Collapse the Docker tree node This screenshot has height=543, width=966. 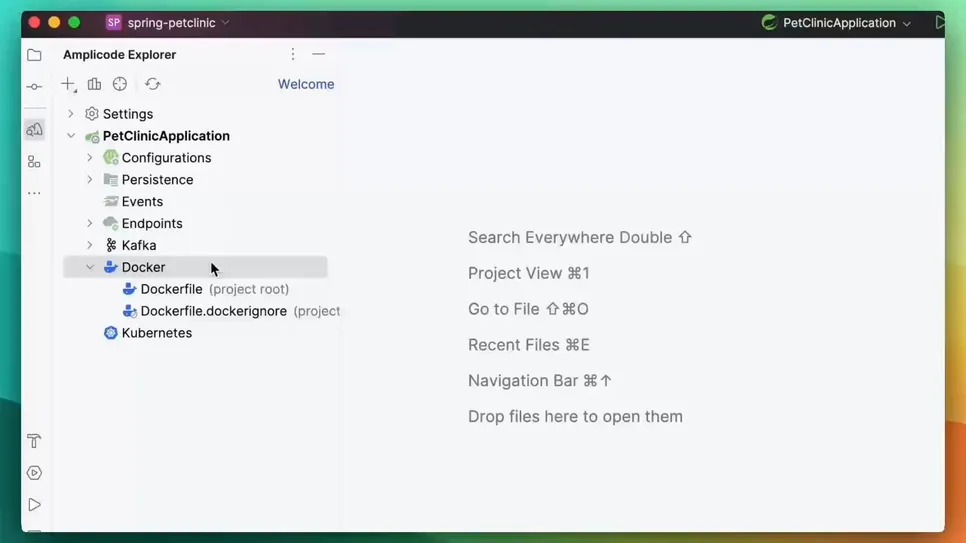pyautogui.click(x=90, y=267)
